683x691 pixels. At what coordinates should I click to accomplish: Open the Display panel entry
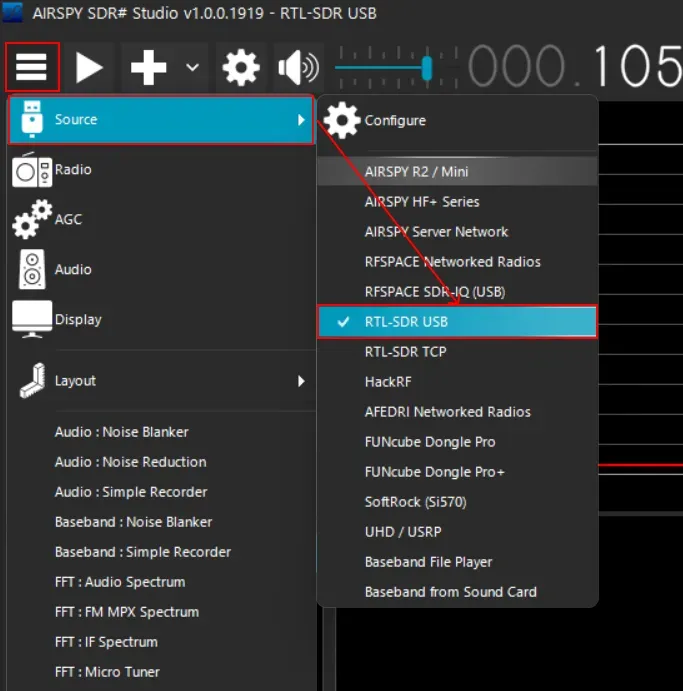pyautogui.click(x=161, y=319)
